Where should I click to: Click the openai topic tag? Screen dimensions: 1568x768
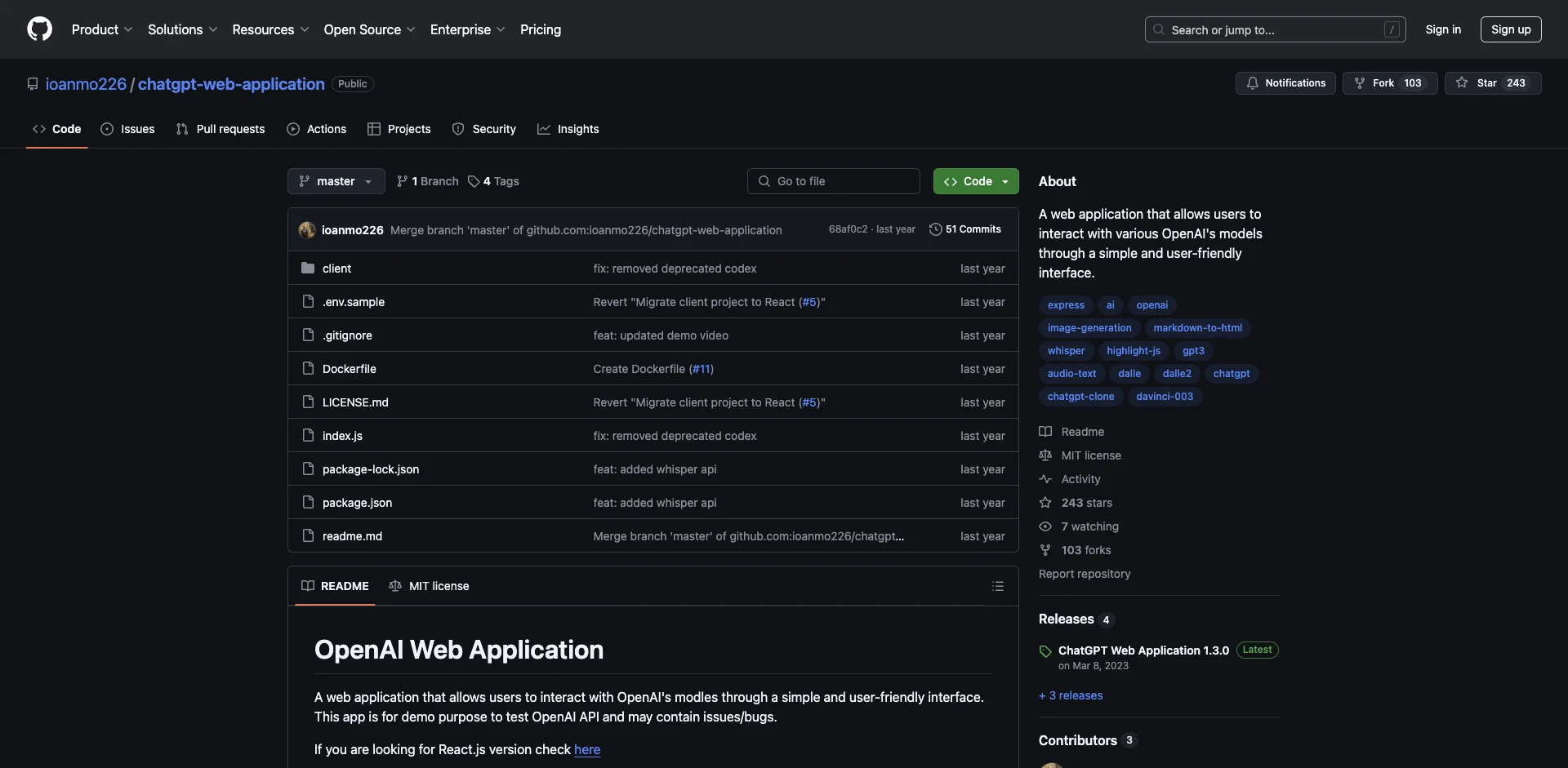click(1151, 305)
